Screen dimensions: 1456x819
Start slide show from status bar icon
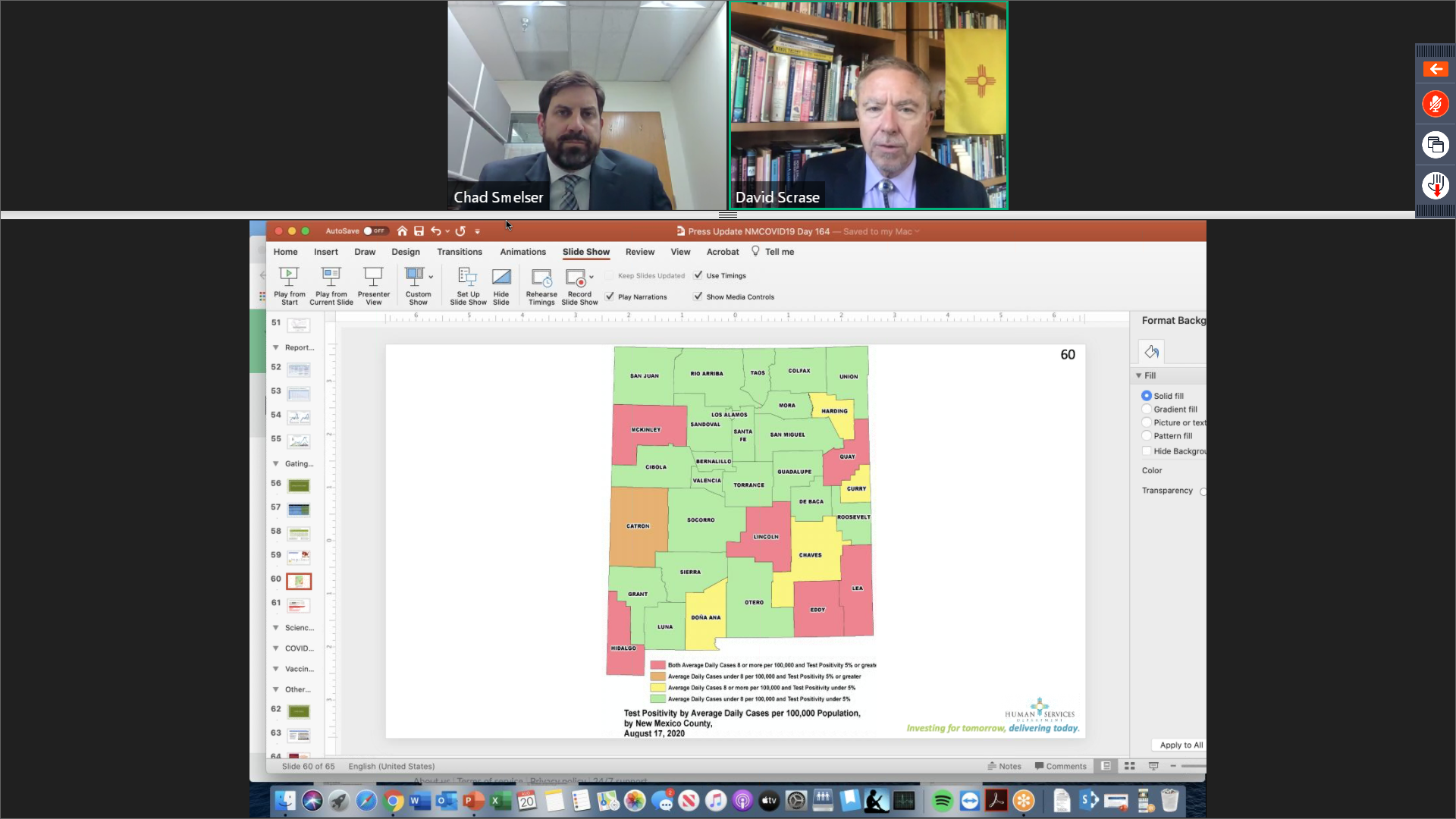click(1153, 767)
